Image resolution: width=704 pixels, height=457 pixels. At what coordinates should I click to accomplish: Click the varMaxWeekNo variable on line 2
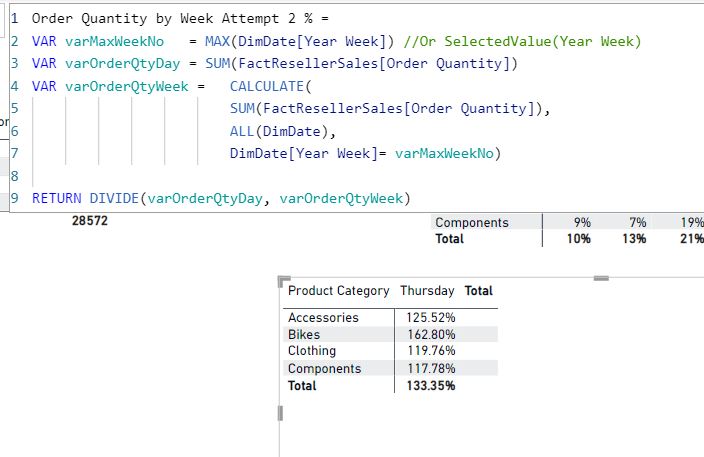click(x=114, y=41)
